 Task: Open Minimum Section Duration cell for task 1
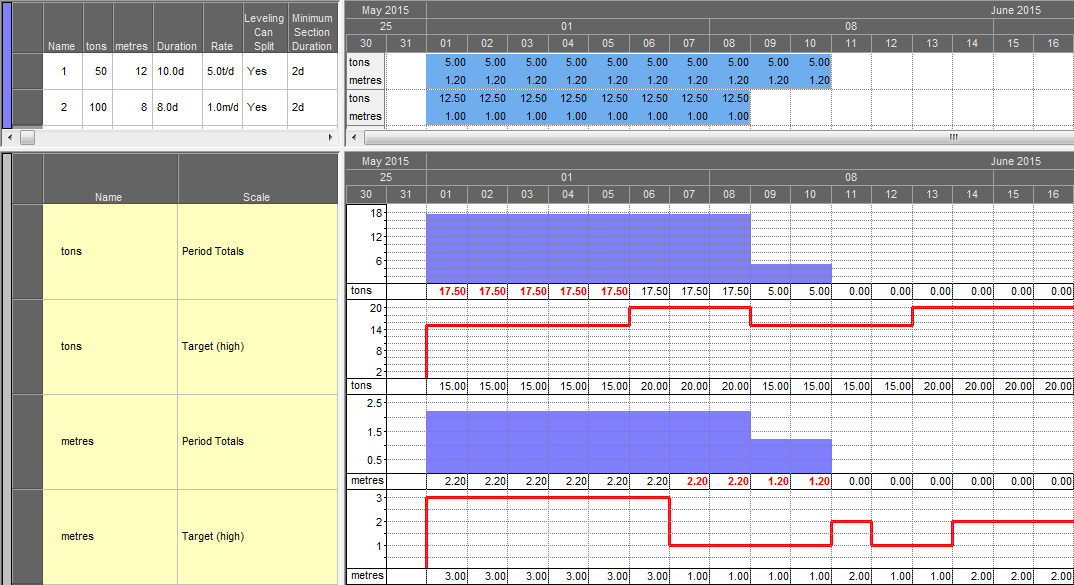point(312,72)
